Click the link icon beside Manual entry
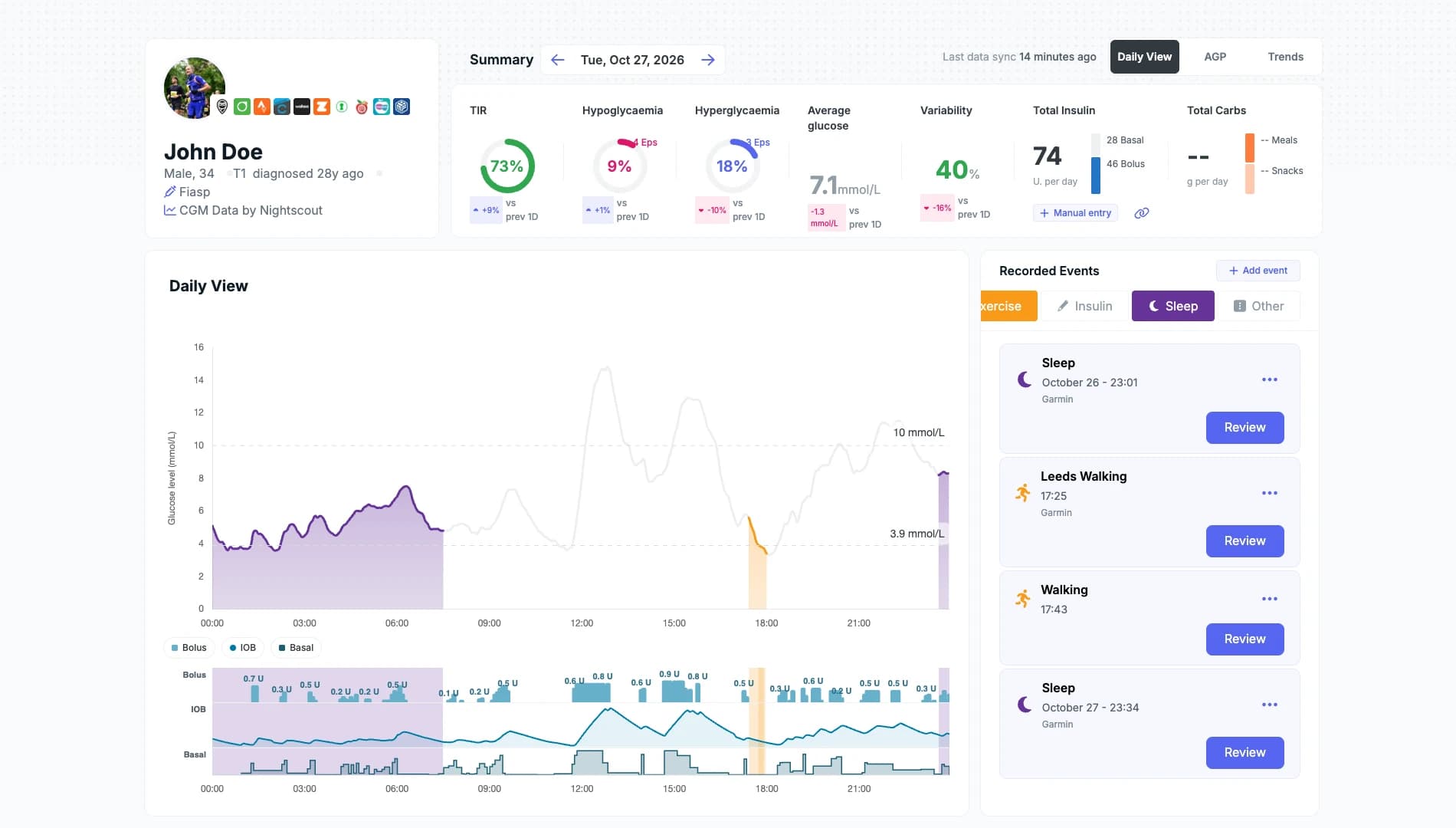Screen dimensions: 1456x828 1142,213
